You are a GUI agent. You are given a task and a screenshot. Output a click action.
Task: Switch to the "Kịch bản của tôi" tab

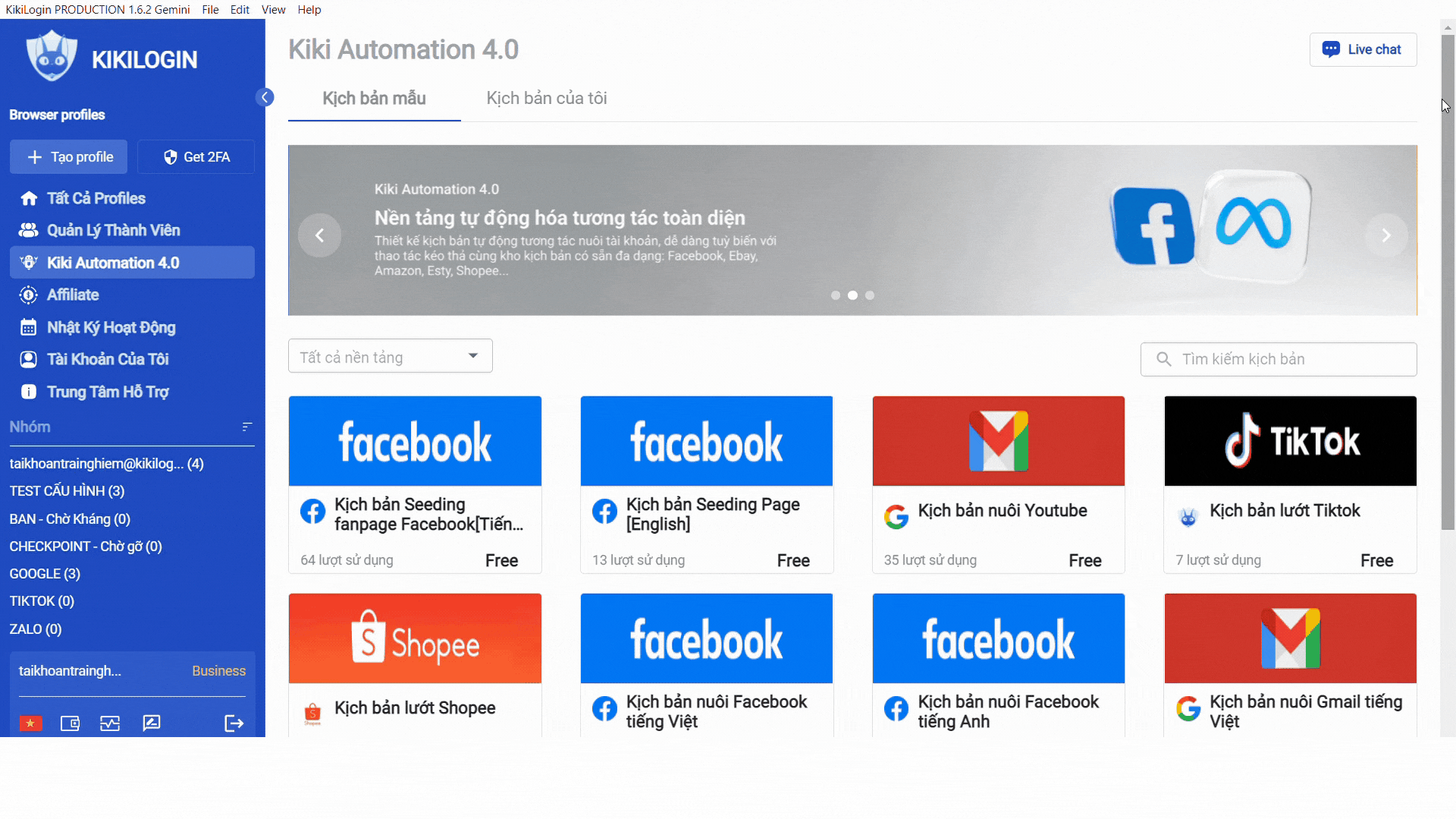pos(546,98)
